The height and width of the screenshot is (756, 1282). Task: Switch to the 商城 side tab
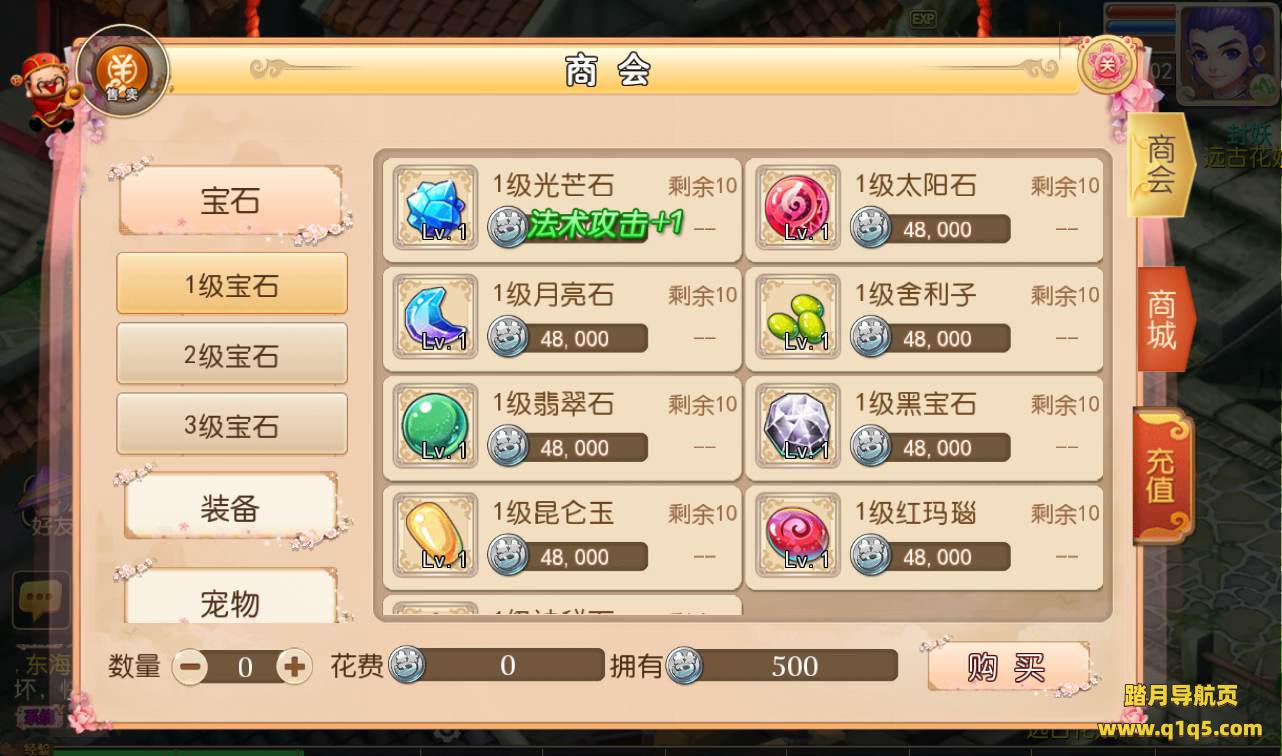[1164, 319]
